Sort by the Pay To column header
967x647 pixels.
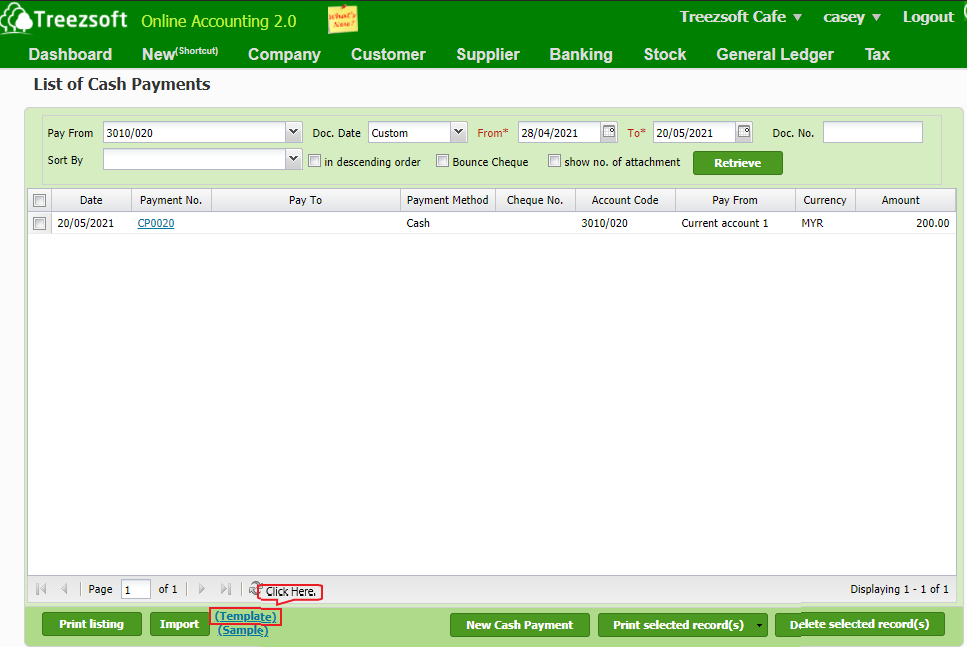305,200
